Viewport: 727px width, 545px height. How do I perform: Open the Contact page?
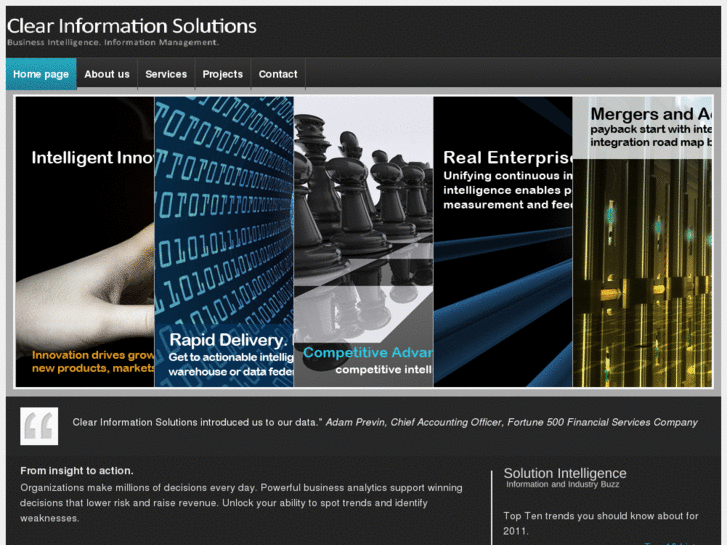(278, 74)
